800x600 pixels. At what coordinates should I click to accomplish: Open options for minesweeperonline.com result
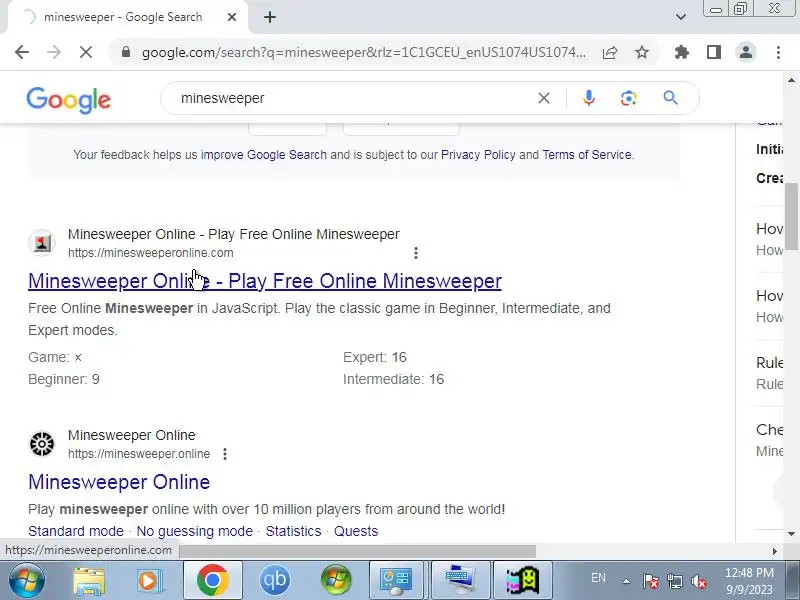[416, 253]
